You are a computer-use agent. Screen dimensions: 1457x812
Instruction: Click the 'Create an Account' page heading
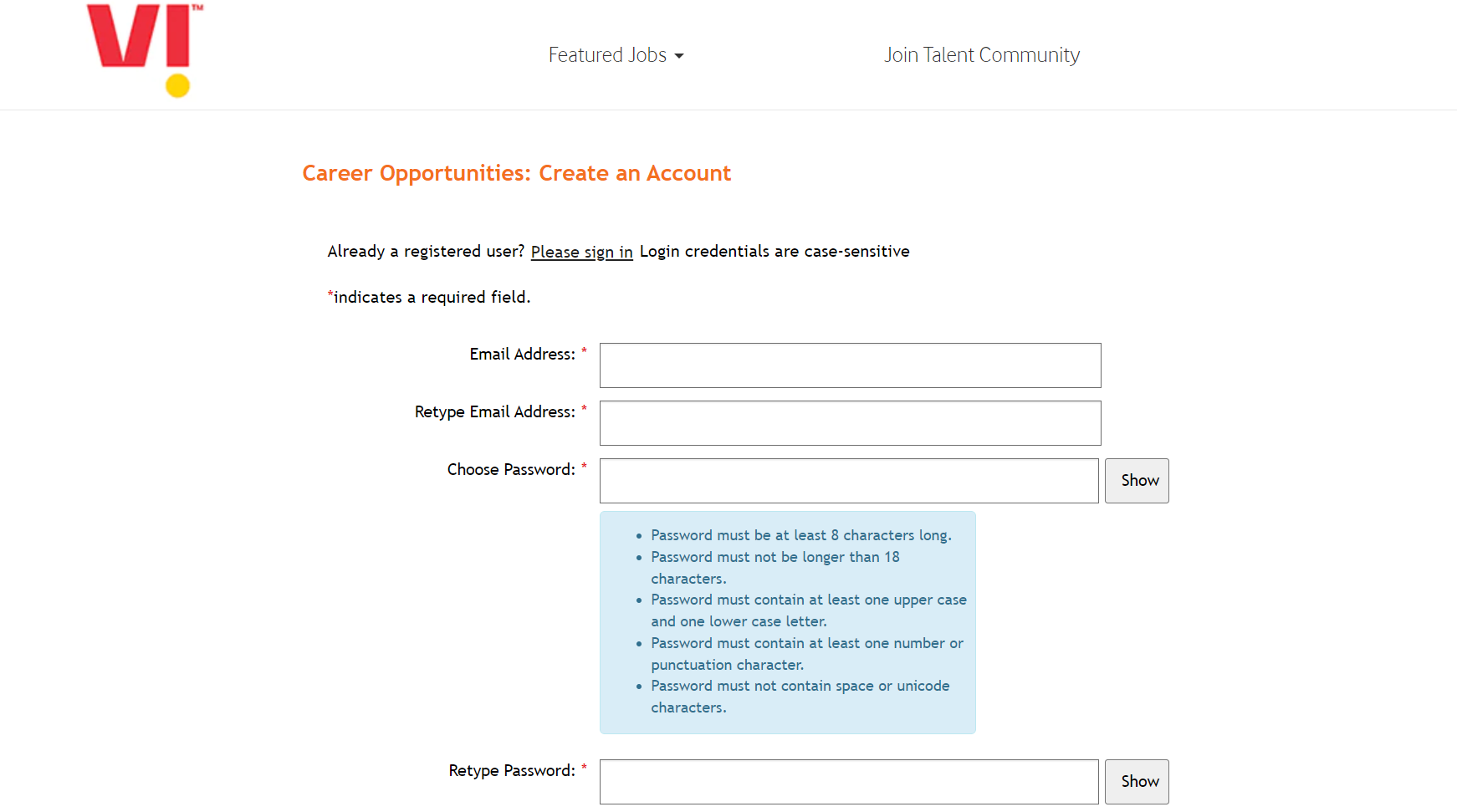516,173
